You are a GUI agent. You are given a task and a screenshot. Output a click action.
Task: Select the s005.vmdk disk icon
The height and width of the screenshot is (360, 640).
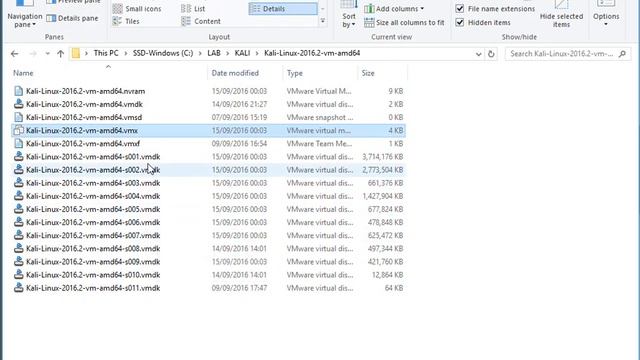click(18, 209)
